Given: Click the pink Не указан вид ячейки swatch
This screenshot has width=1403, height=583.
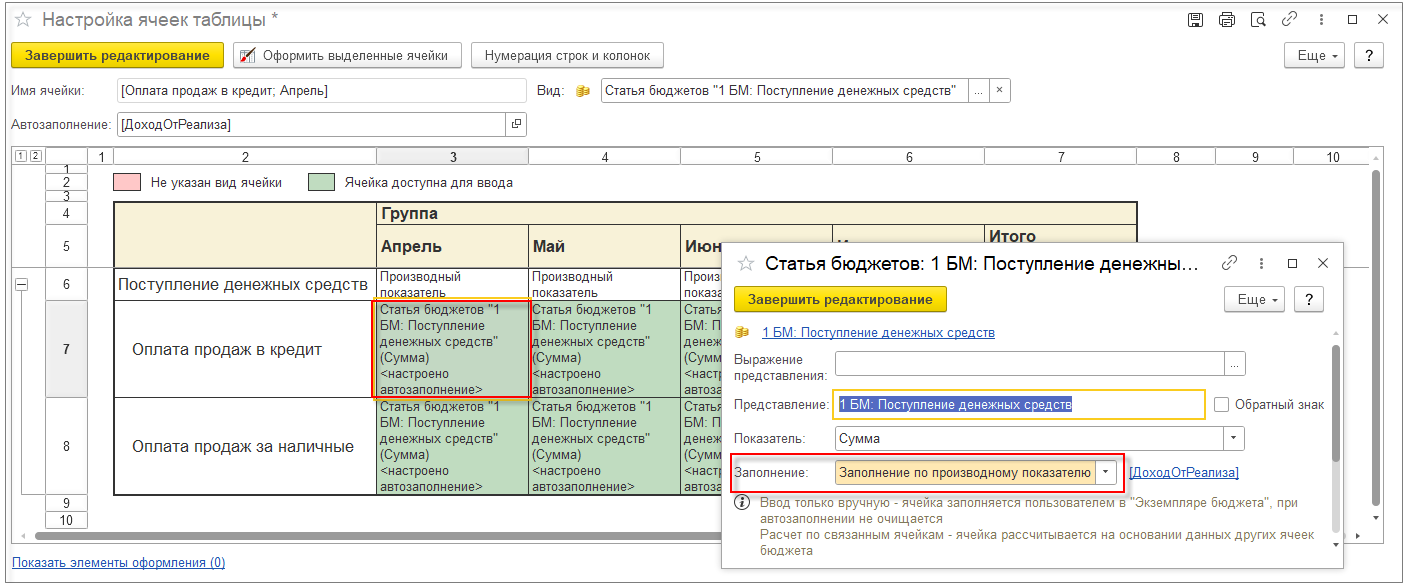Looking at the screenshot, I should (x=126, y=182).
